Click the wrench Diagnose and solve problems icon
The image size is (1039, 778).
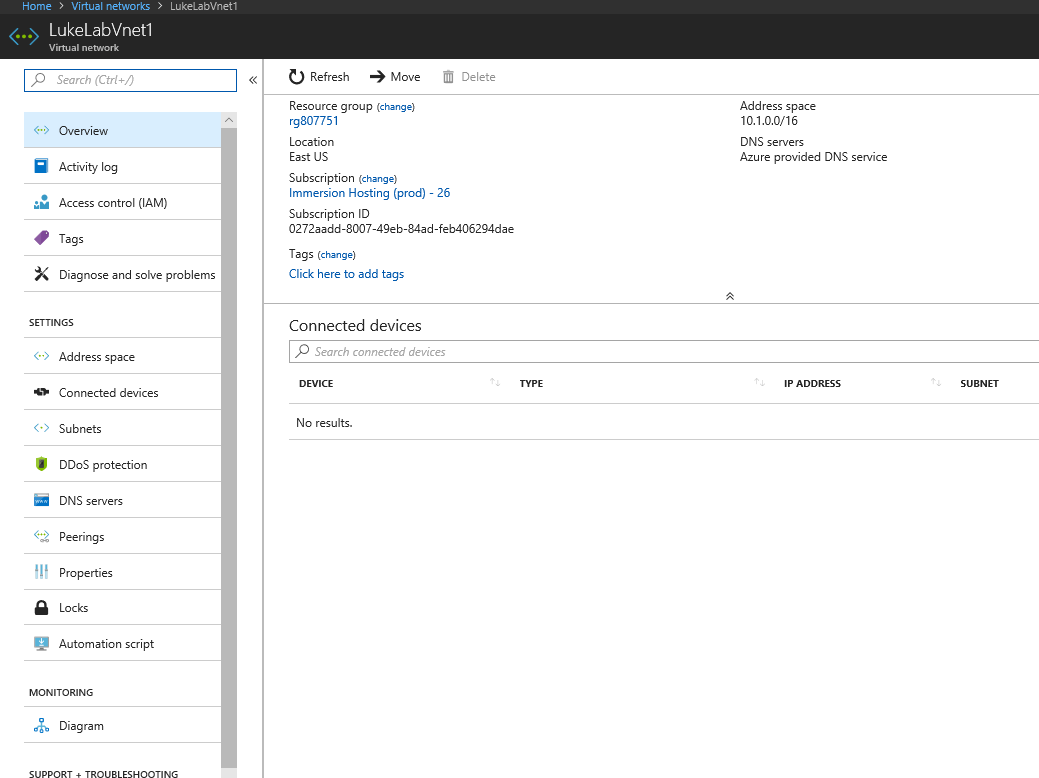click(x=41, y=274)
